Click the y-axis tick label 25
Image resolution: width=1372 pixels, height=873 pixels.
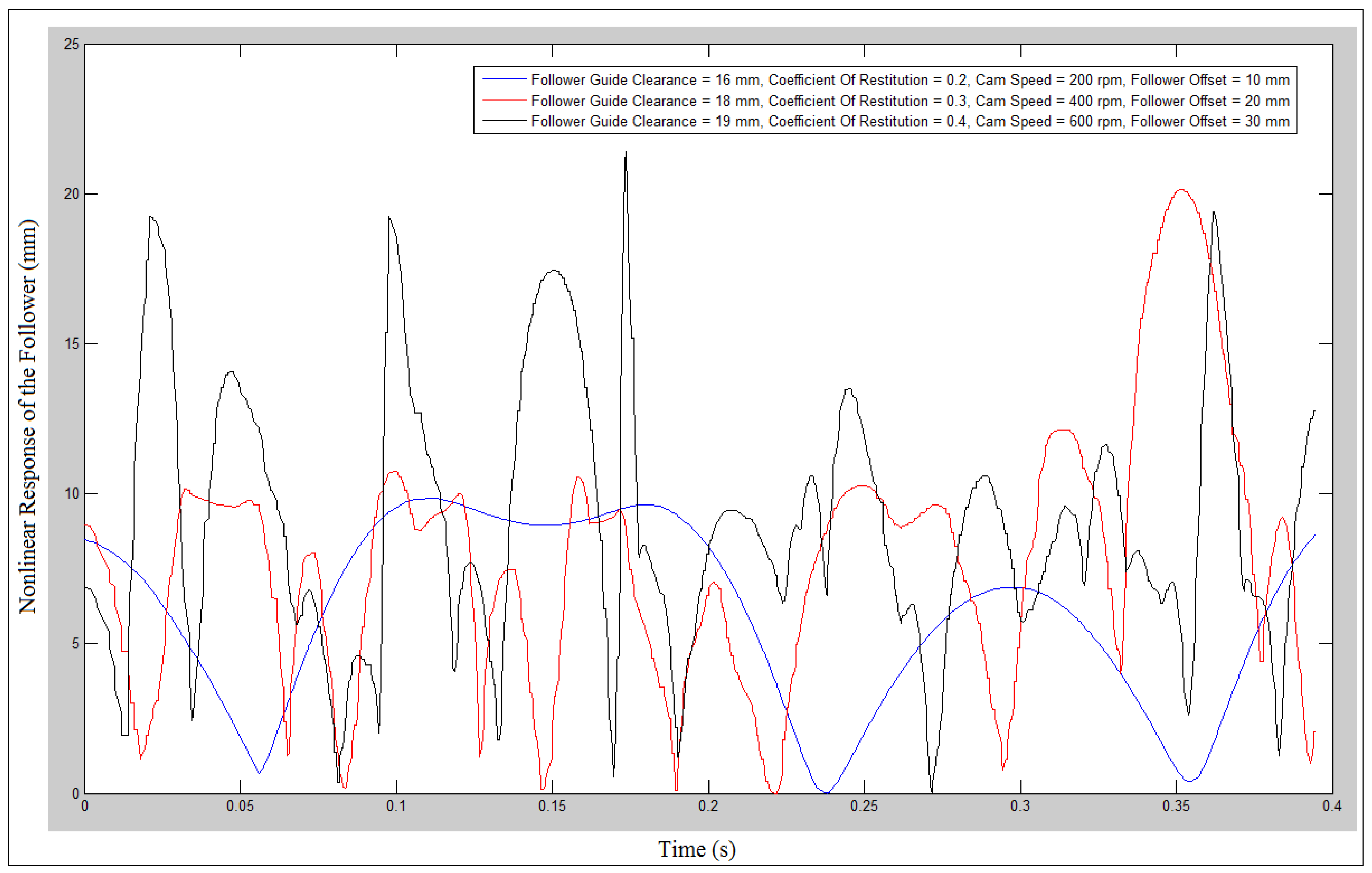[x=72, y=44]
